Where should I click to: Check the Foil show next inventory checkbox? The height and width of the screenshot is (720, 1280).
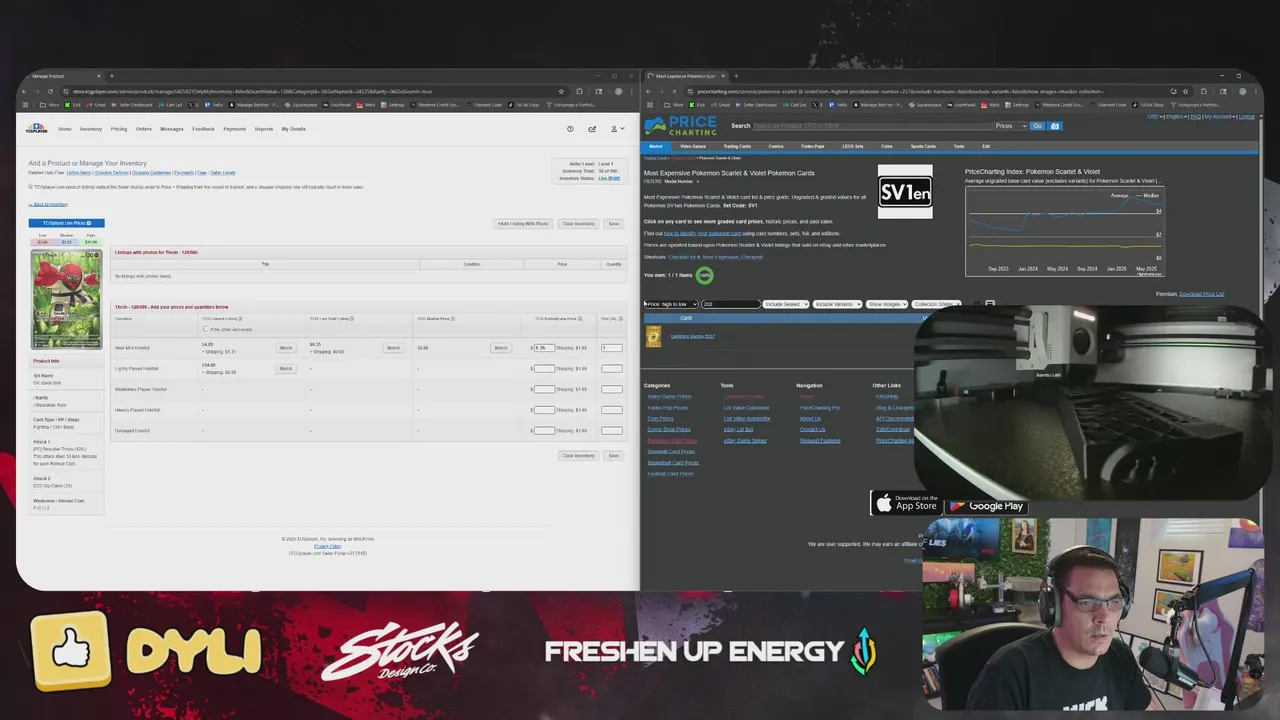point(206,329)
